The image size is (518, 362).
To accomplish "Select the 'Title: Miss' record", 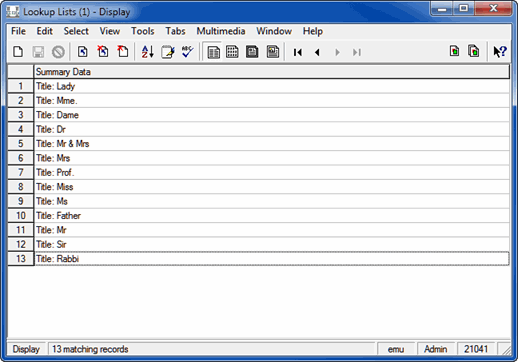I will click(x=272, y=187).
